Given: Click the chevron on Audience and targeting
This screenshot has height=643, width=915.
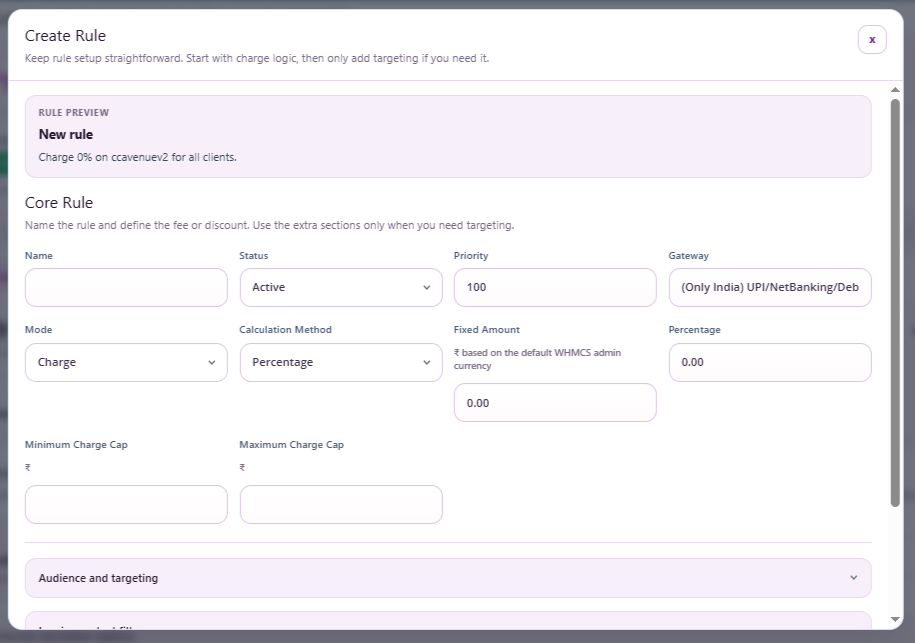Looking at the screenshot, I should 854,578.
